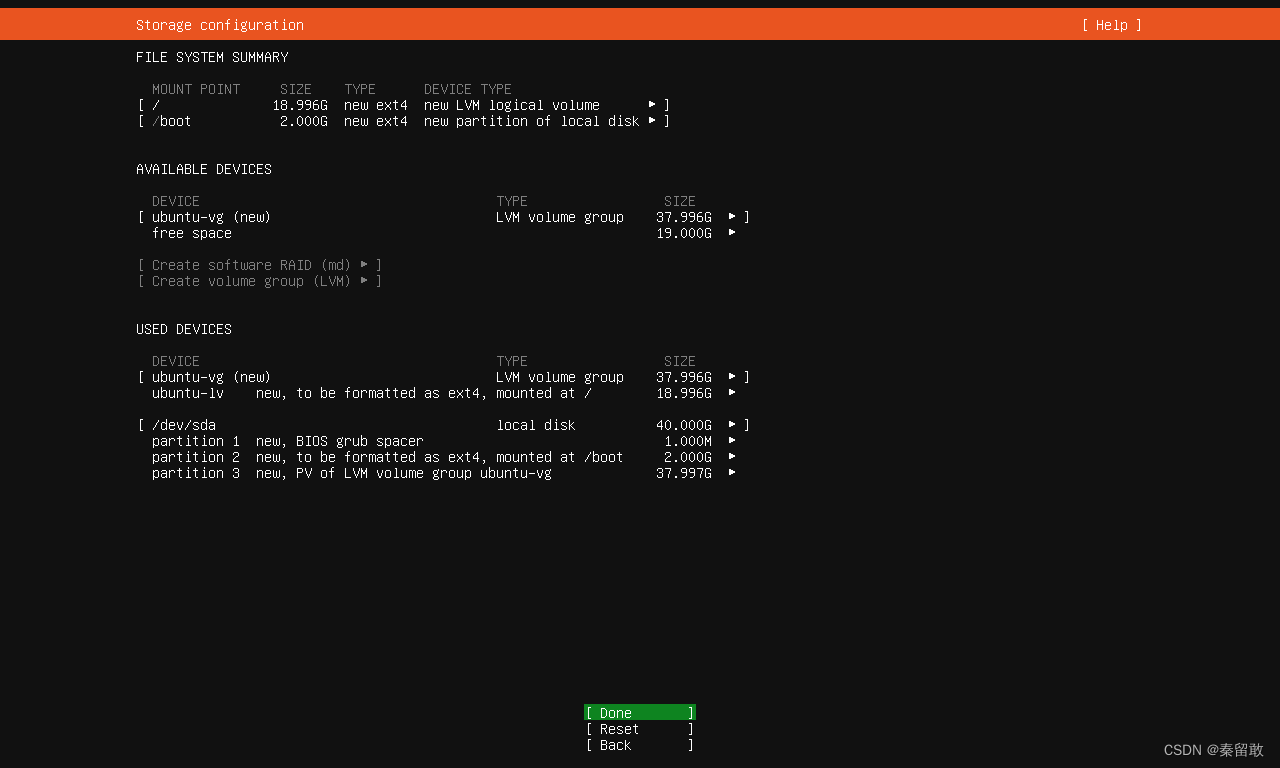Image resolution: width=1280 pixels, height=768 pixels.
Task: Confirm storage layout with Done
Action: coord(640,713)
